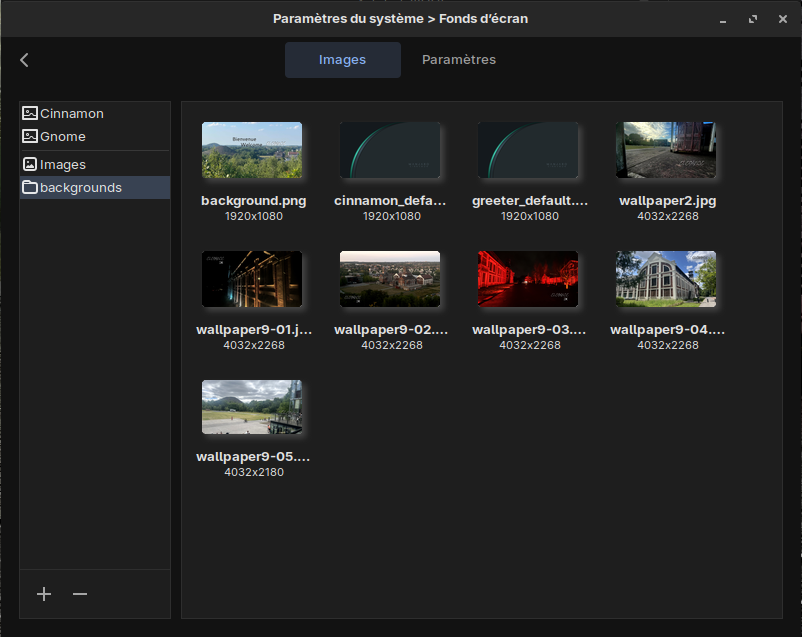Viewport: 802px width, 637px height.
Task: Choose the cinnamon_default wallpaper thumbnail
Action: pos(390,151)
